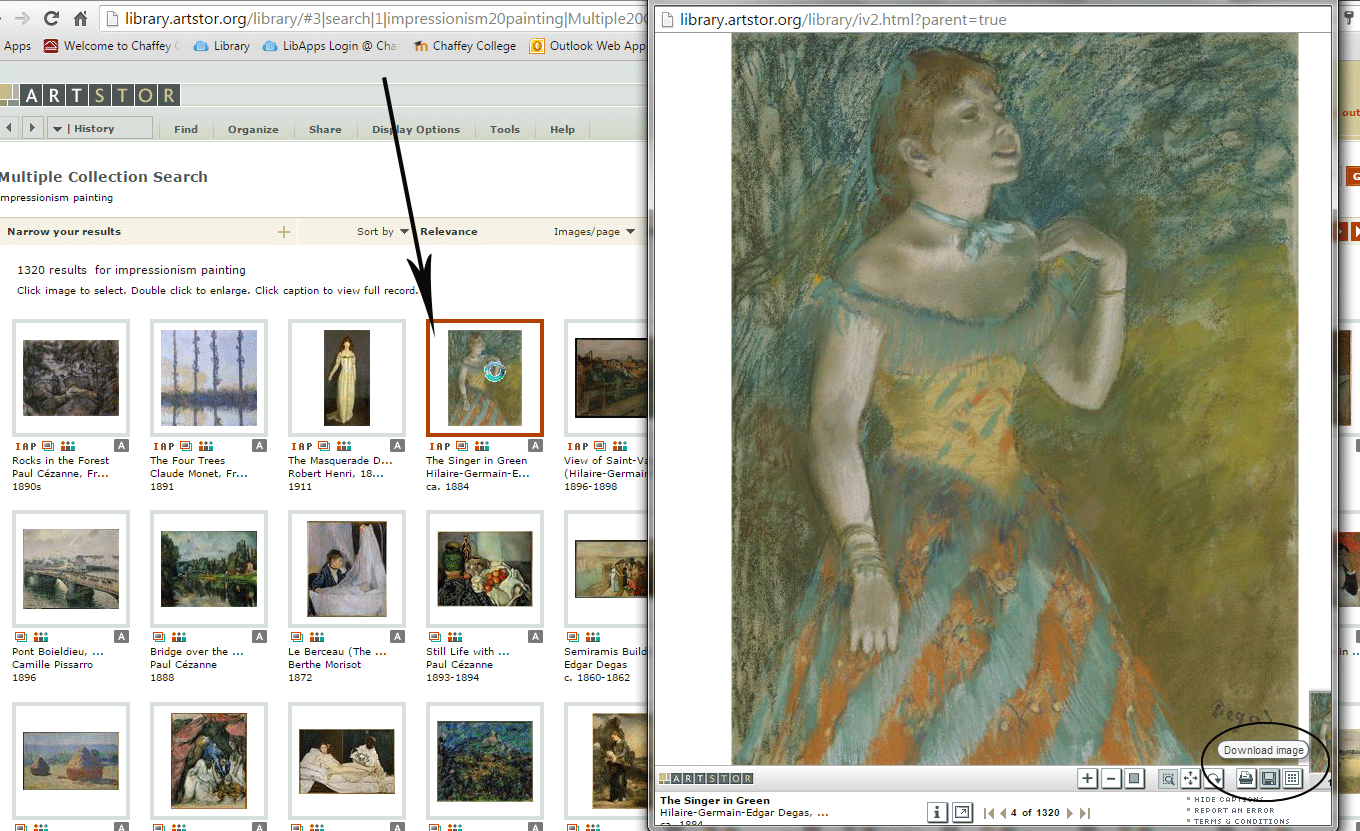Click caption 'Claude Monet, Fr...'
The width and height of the screenshot is (1360, 831).
pyautogui.click(x=198, y=474)
